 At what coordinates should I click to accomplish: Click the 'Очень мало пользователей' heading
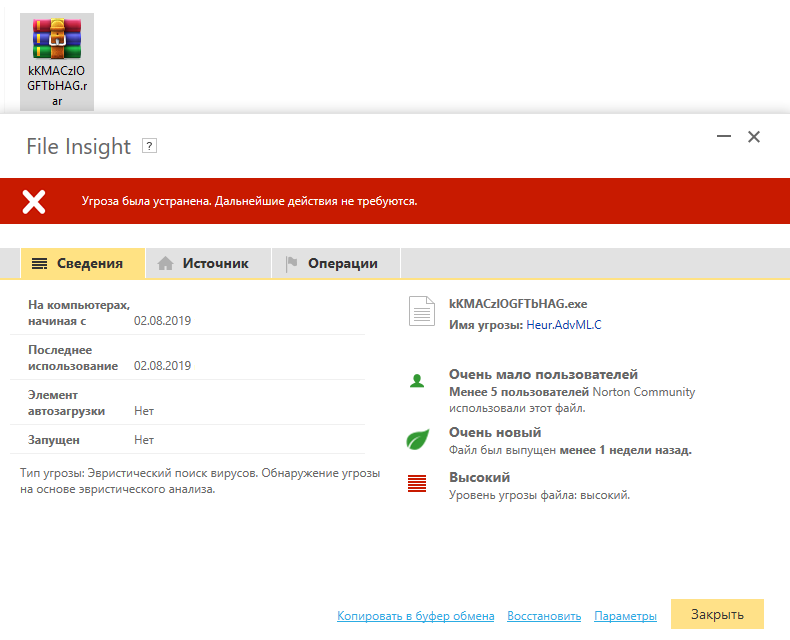543,374
